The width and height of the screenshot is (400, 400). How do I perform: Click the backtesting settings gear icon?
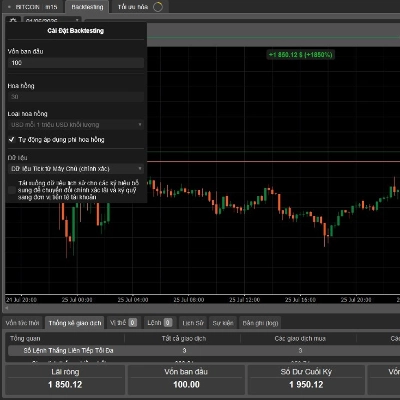[13, 20]
